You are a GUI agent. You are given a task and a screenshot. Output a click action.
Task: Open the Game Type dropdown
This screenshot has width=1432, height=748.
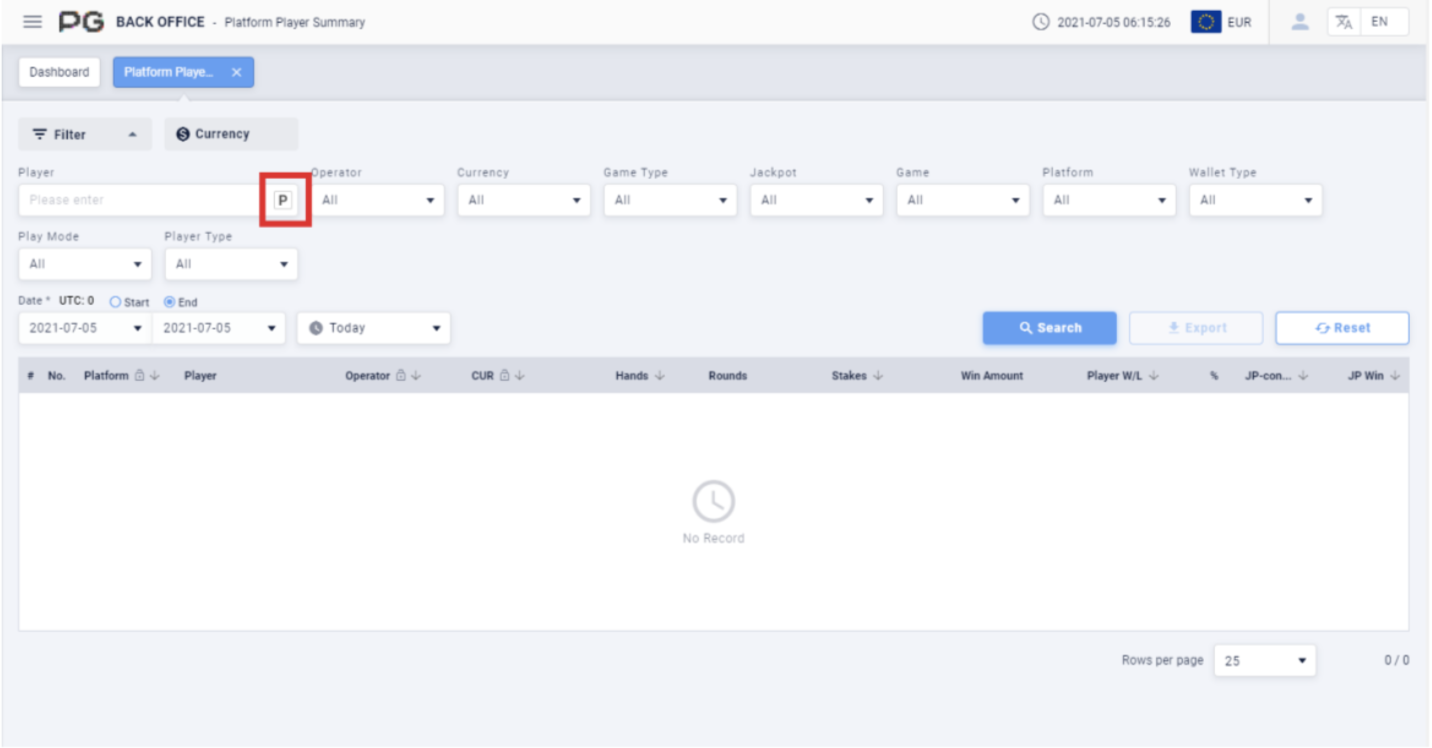pos(669,200)
